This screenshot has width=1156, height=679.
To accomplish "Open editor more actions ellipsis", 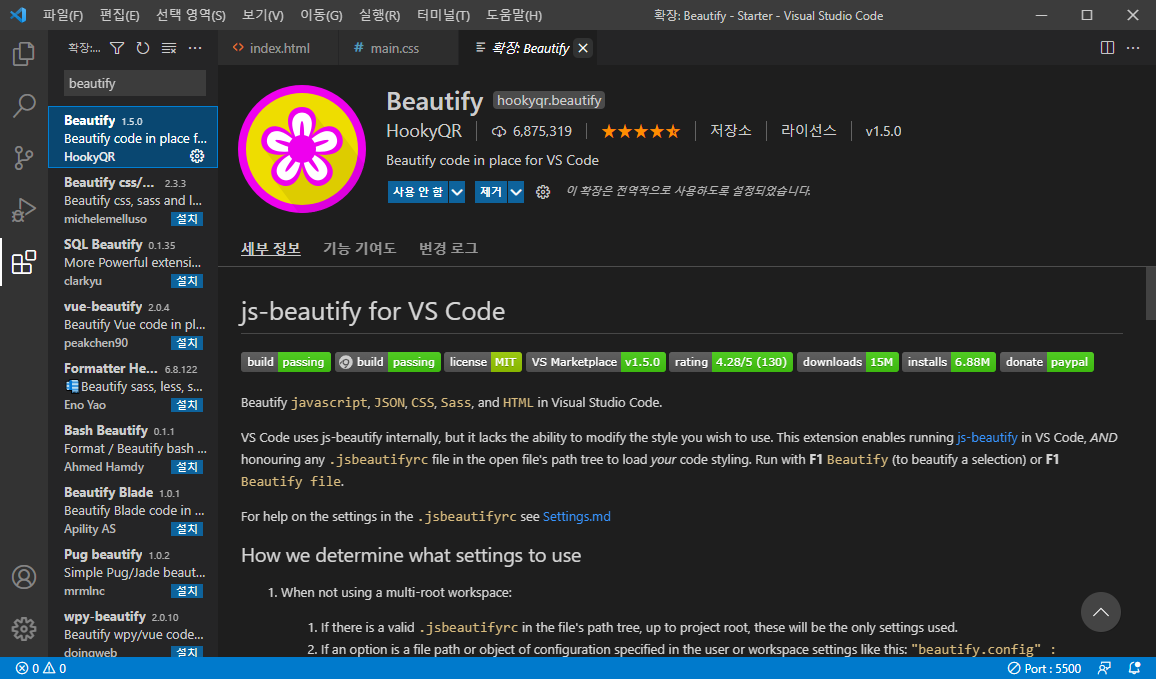I will click(x=1133, y=48).
